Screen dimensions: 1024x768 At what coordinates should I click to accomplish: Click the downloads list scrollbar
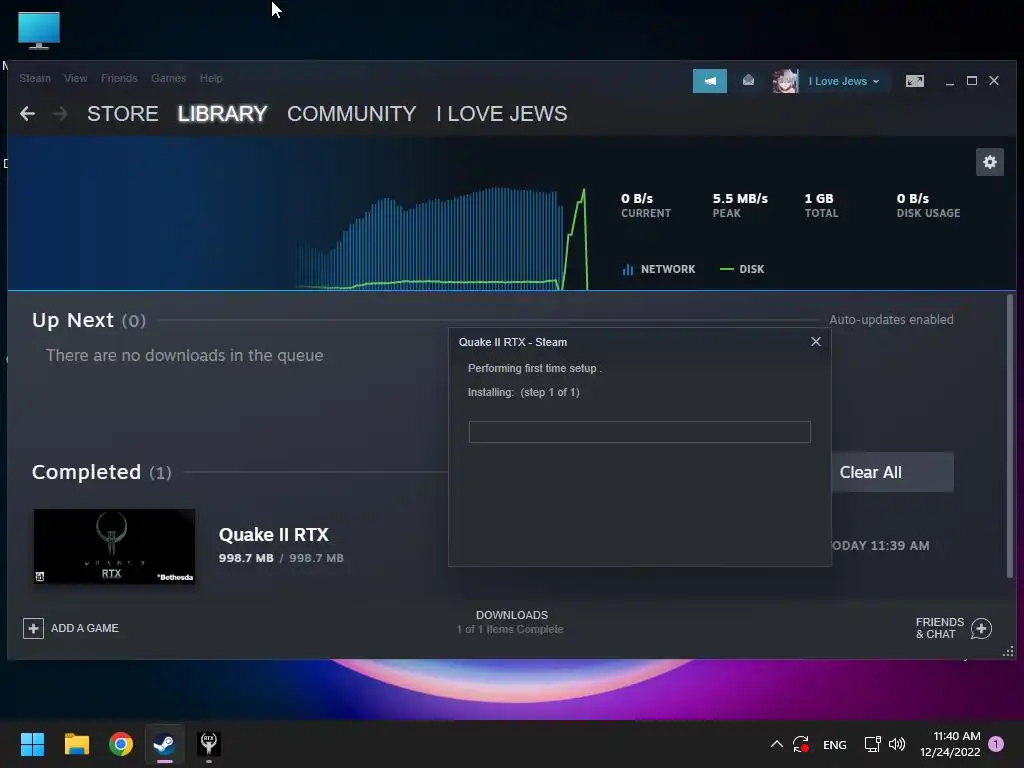(1010, 436)
